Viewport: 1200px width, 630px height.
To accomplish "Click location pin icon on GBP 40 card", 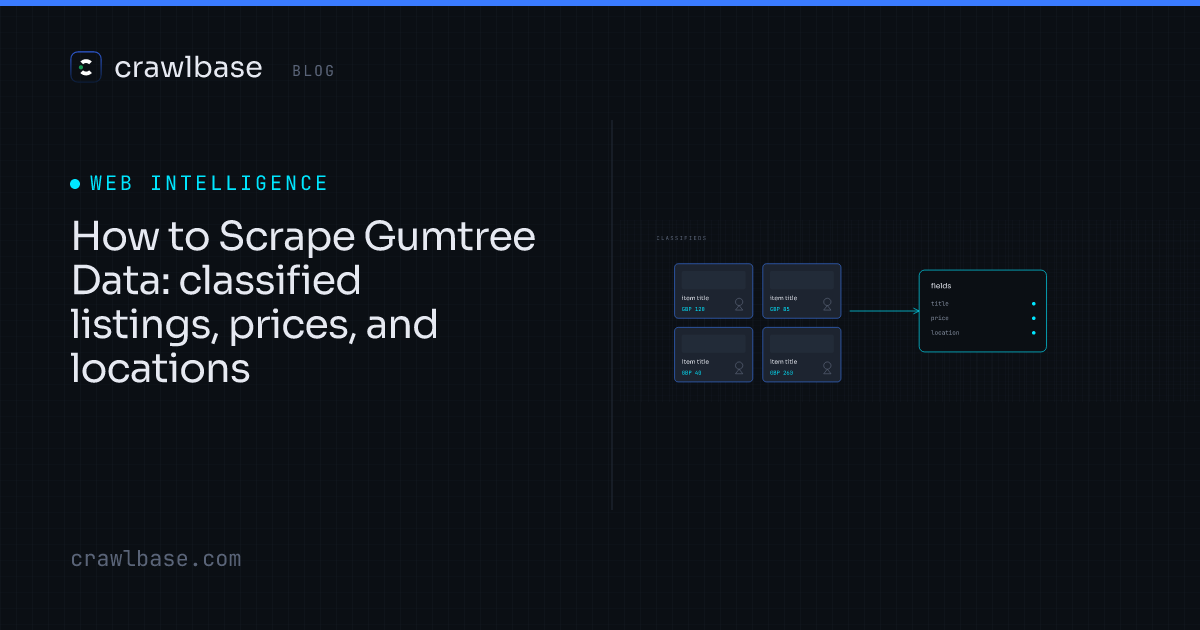I will click(739, 368).
